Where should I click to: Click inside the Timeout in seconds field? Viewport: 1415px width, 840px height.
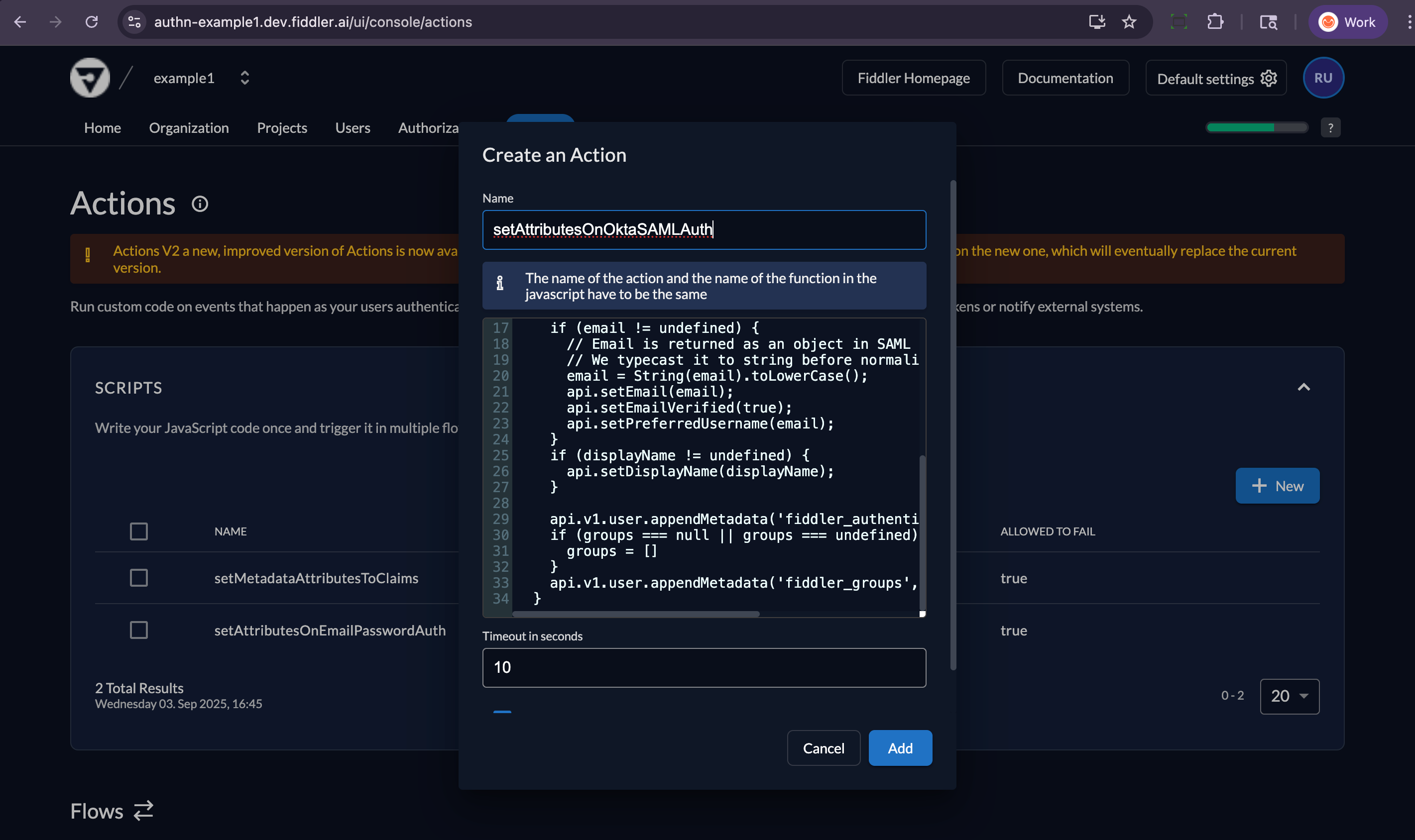pos(703,667)
